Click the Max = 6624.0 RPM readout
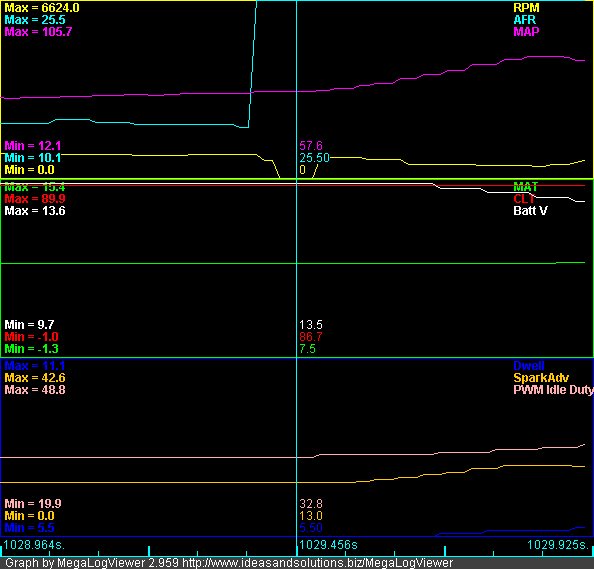This screenshot has height=569, width=594. [x=42, y=8]
